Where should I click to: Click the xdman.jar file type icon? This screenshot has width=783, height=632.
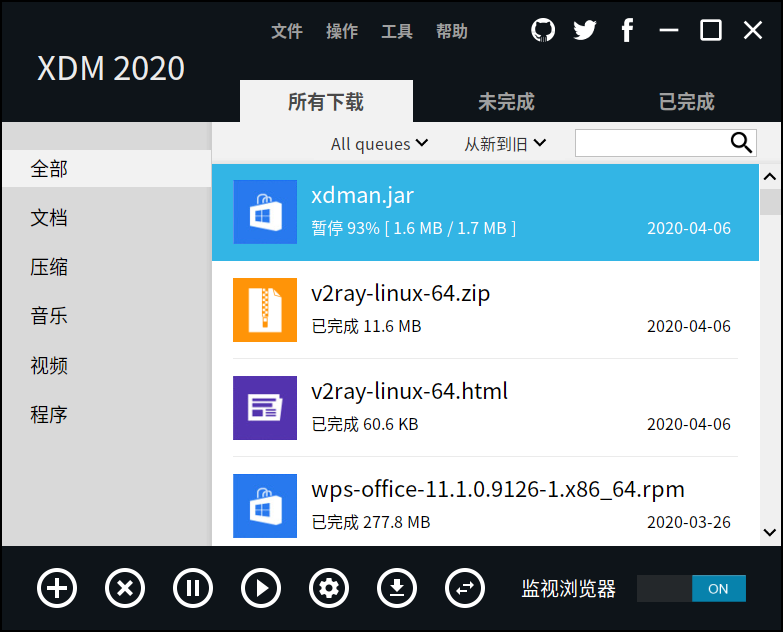265,212
